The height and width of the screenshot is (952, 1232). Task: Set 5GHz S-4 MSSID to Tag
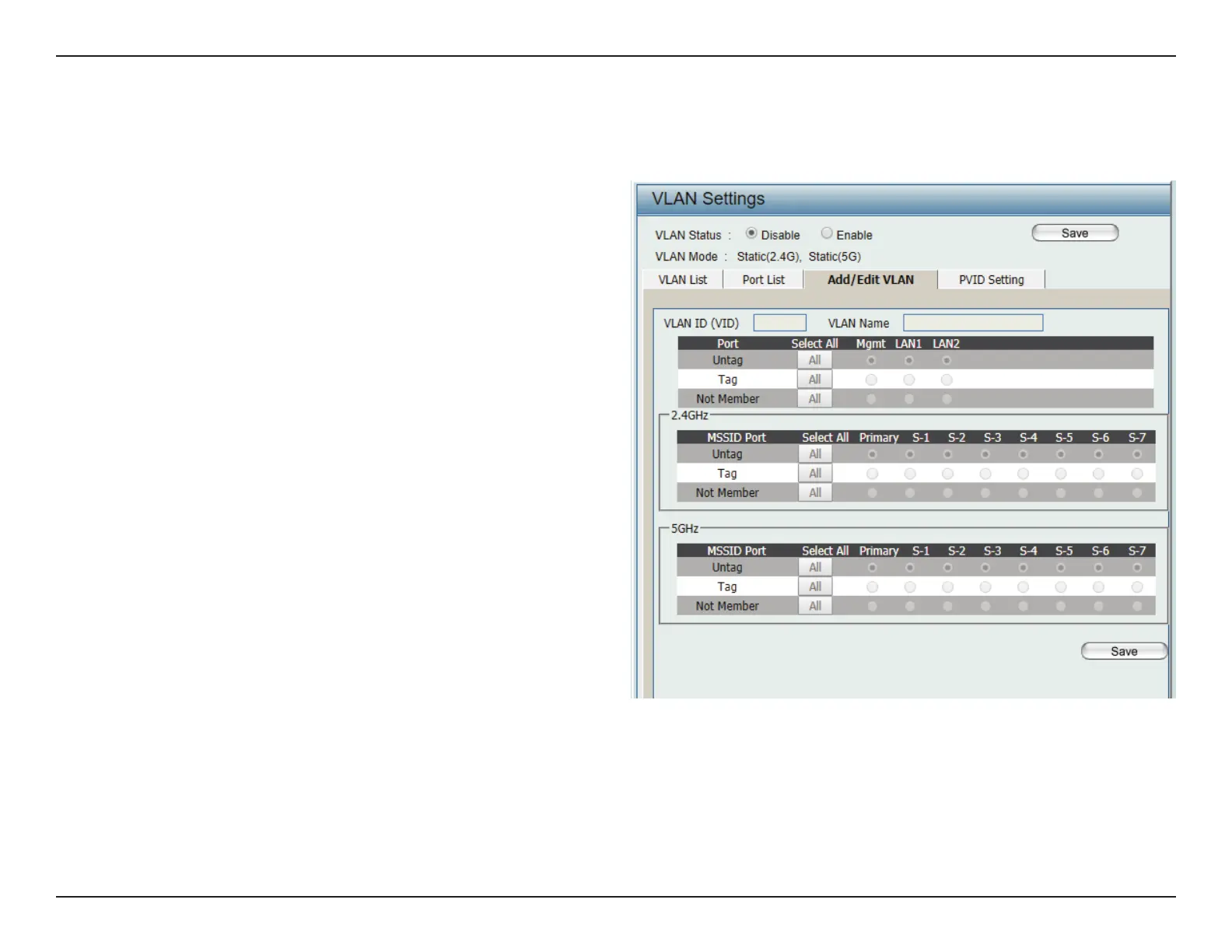[1023, 587]
